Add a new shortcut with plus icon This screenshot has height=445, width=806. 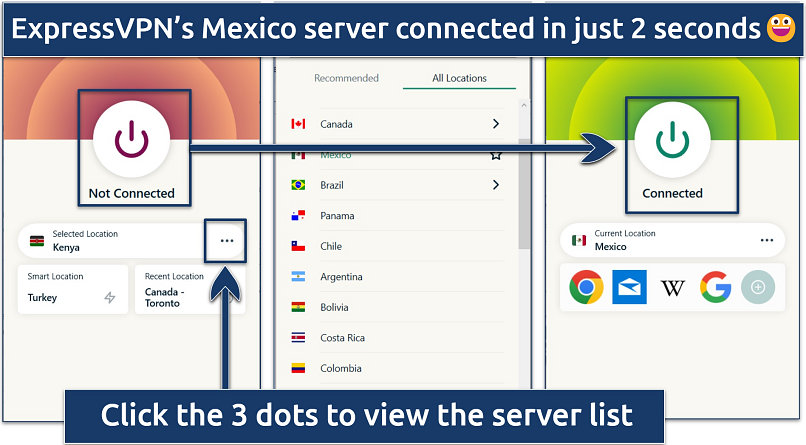coord(758,287)
